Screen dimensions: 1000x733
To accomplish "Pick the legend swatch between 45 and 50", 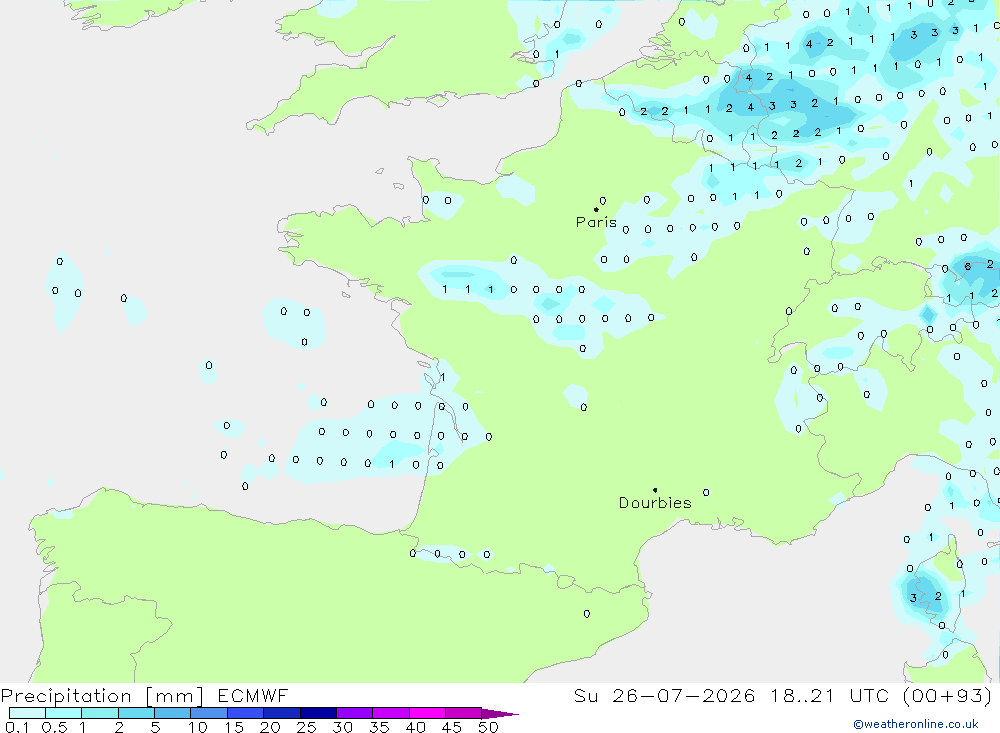I will pos(463,713).
